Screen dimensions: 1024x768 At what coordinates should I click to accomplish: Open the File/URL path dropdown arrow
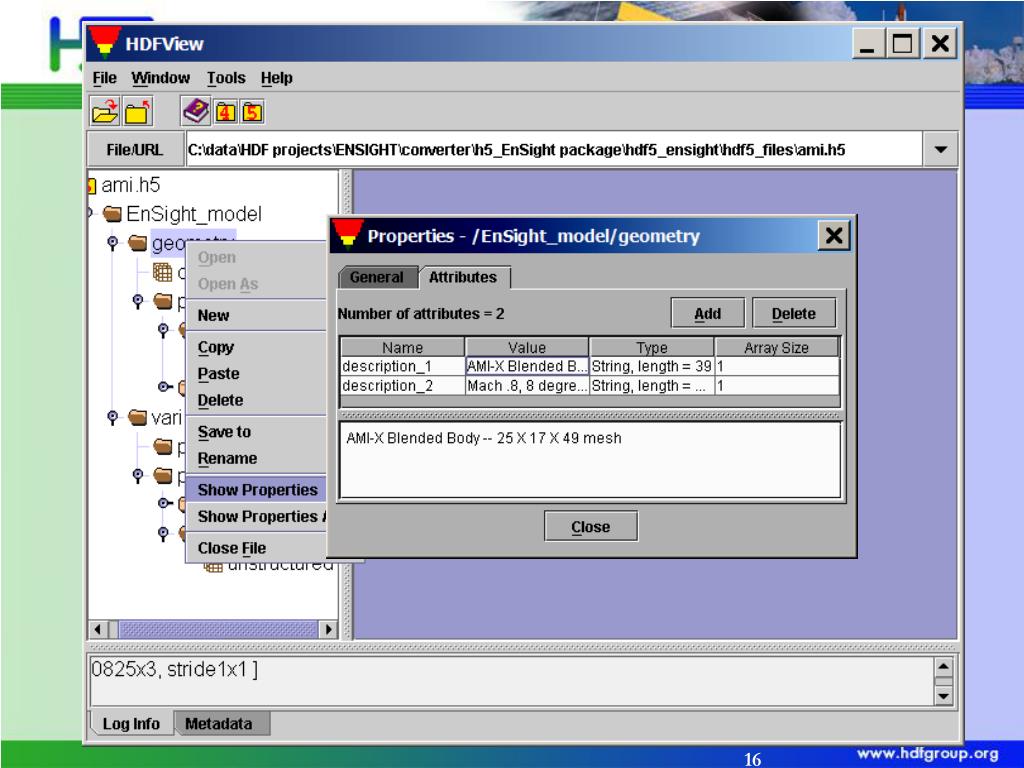point(940,148)
